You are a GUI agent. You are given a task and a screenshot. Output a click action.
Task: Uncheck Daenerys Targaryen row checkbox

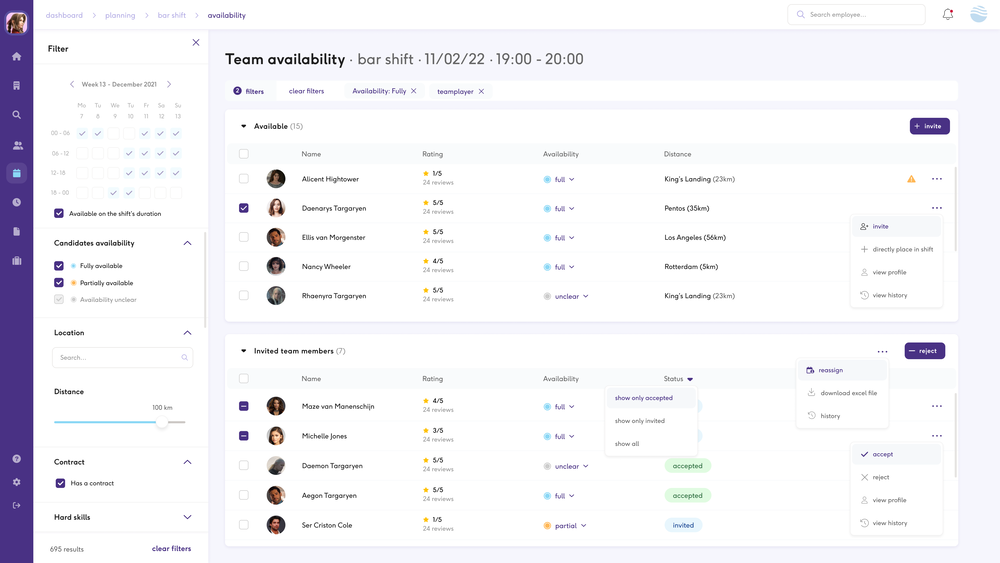click(x=244, y=208)
